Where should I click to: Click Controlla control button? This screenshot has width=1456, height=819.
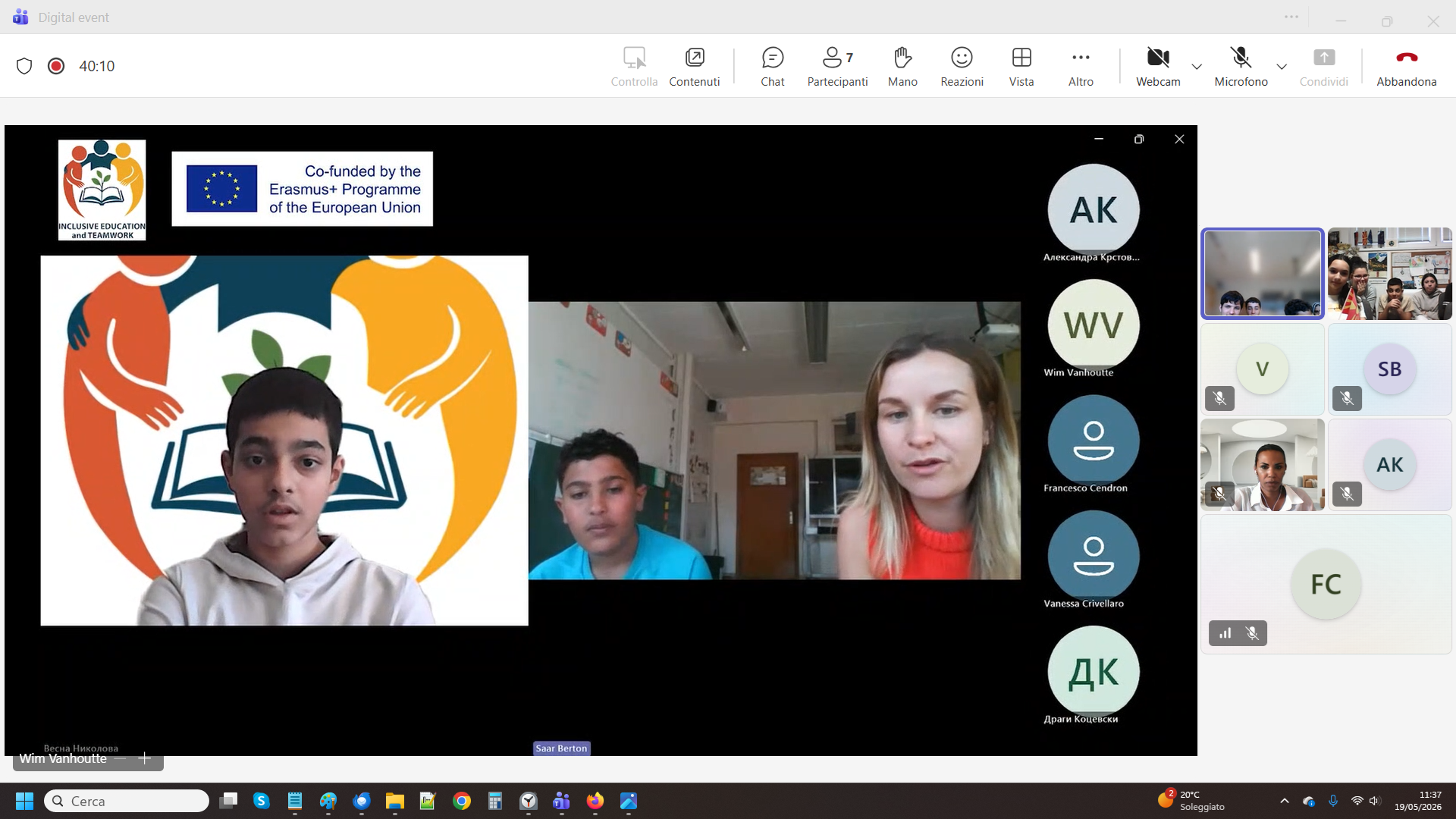[x=634, y=67]
